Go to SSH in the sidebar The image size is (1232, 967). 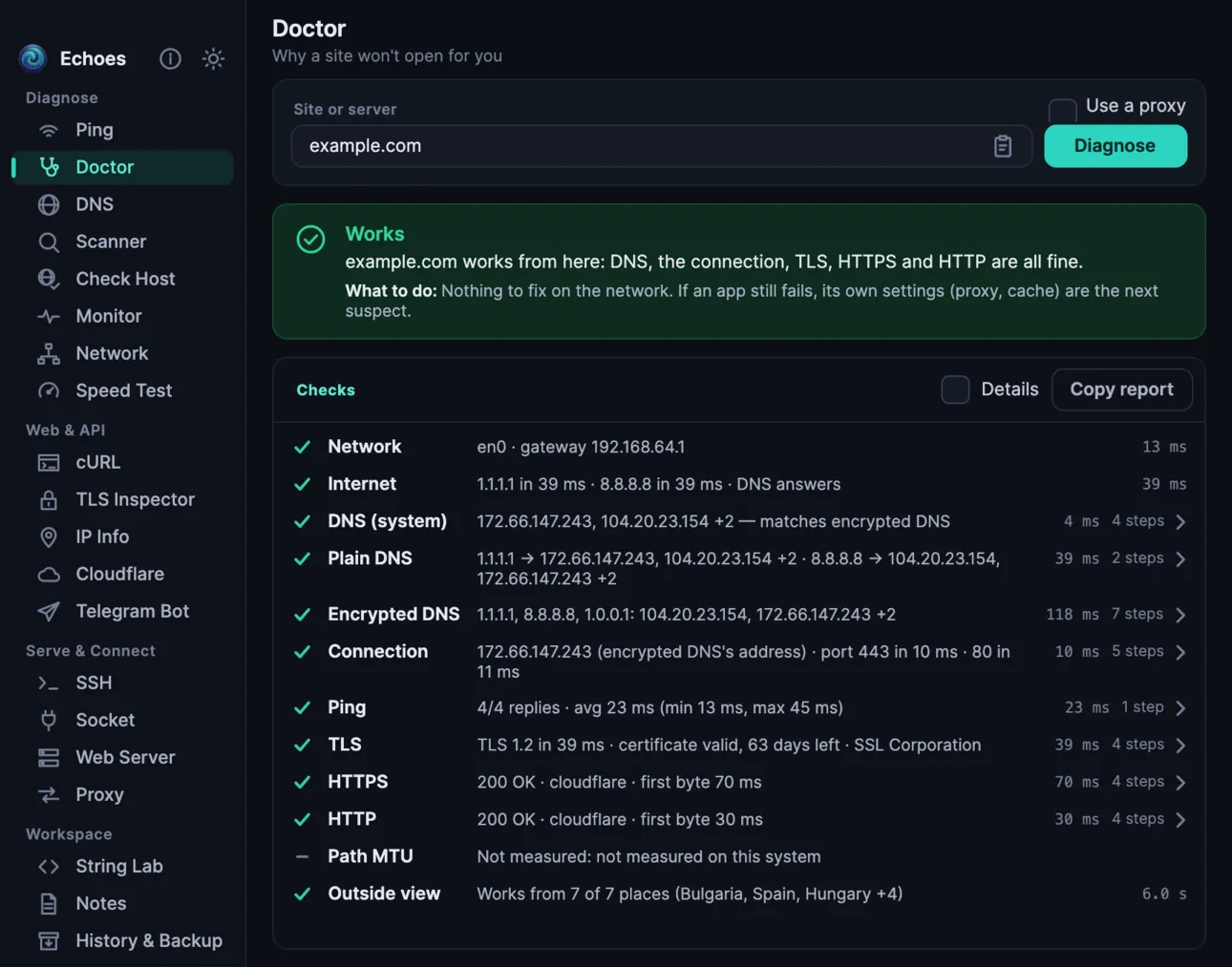(122, 683)
